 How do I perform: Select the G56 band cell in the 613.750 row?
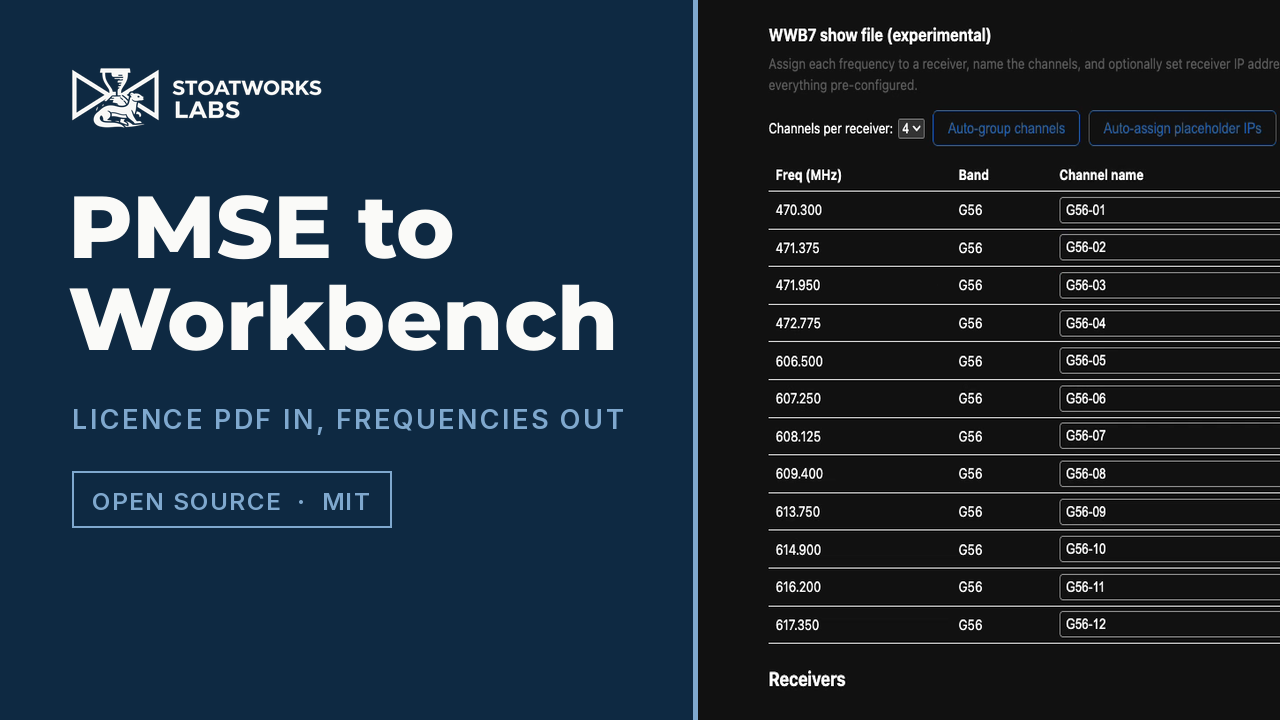coord(970,512)
